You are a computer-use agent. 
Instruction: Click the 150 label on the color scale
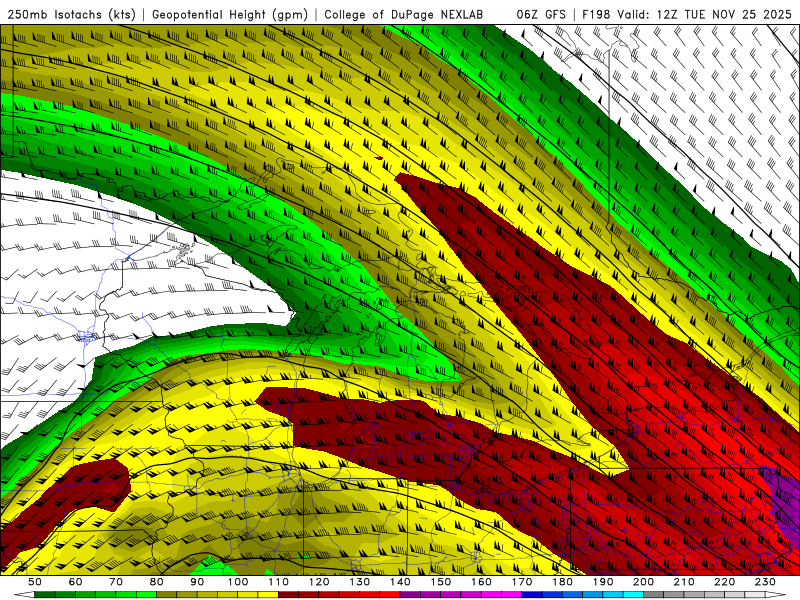441,582
